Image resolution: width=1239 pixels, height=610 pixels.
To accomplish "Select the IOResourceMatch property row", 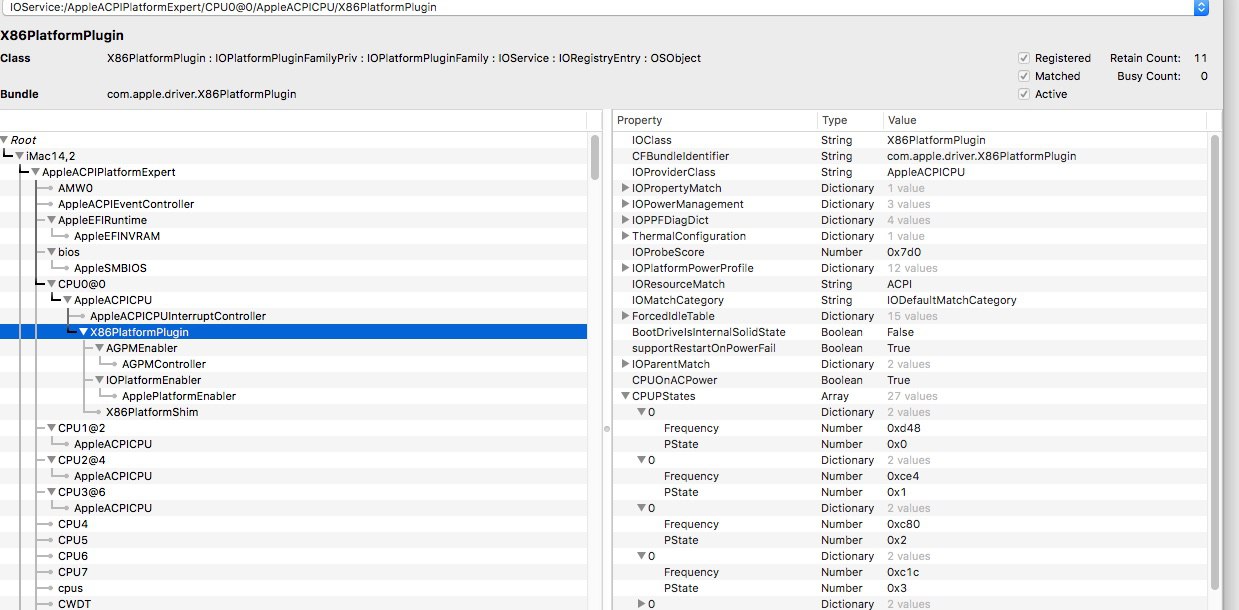I will [910, 284].
